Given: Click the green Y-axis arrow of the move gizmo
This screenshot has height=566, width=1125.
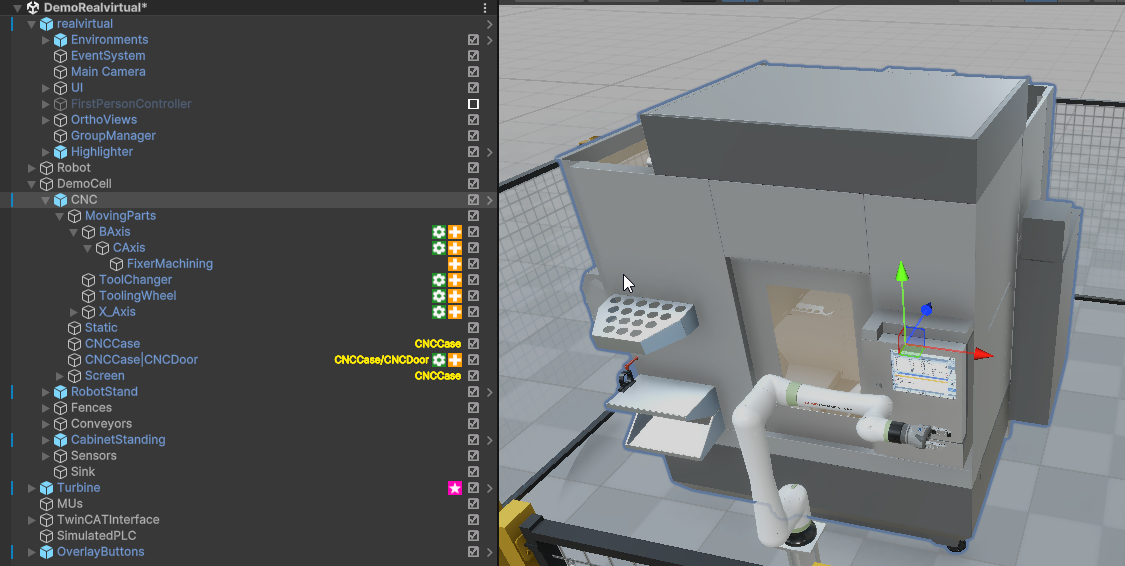Looking at the screenshot, I should pyautogui.click(x=901, y=272).
